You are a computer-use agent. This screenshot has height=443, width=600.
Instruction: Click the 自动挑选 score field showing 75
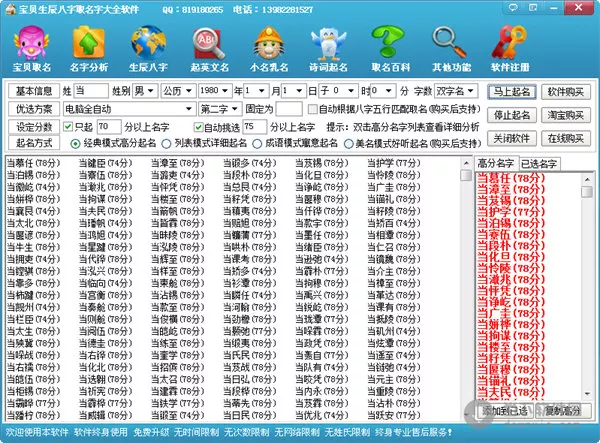point(254,127)
